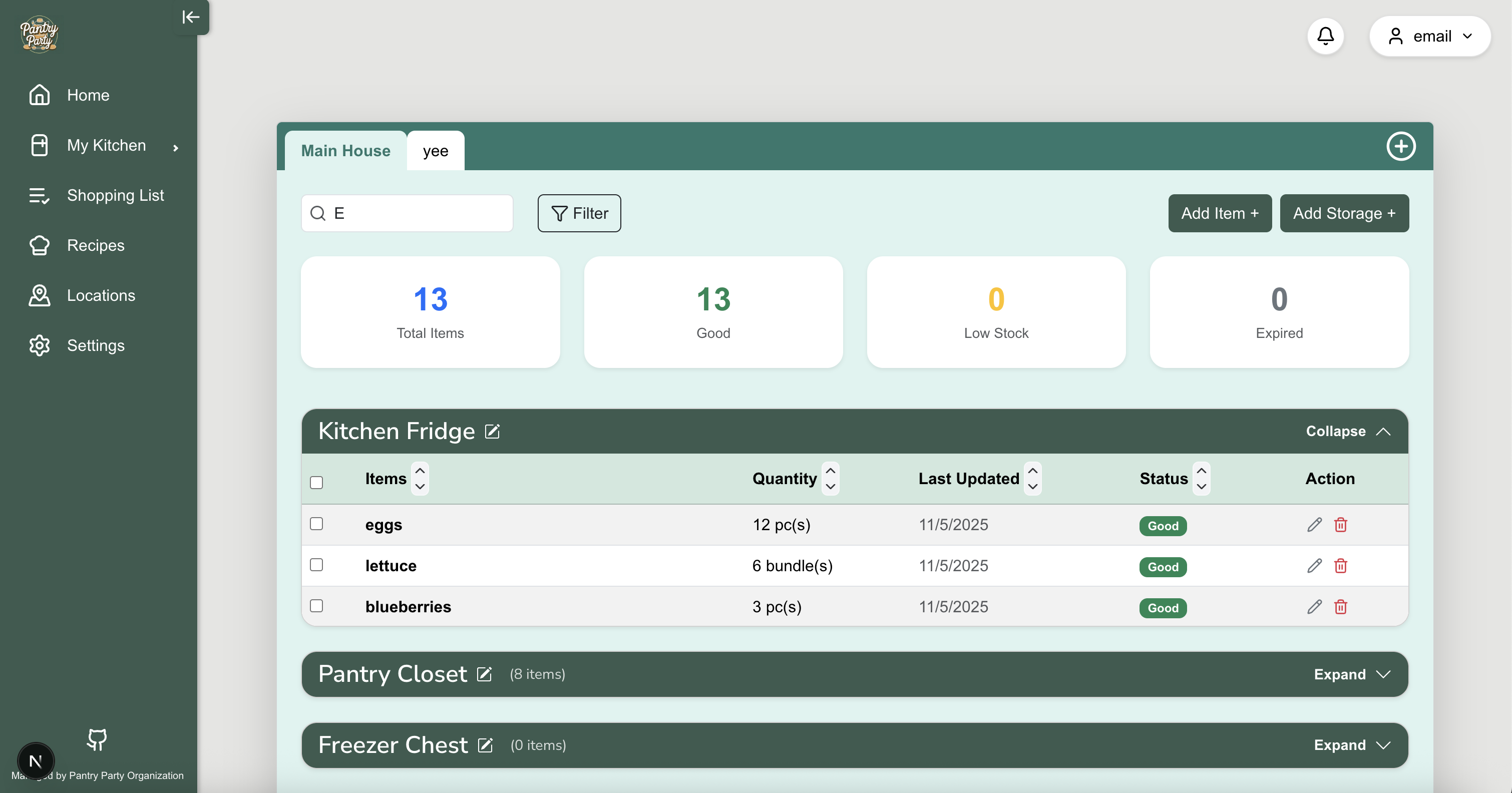Sort by Items column arrows

420,479
